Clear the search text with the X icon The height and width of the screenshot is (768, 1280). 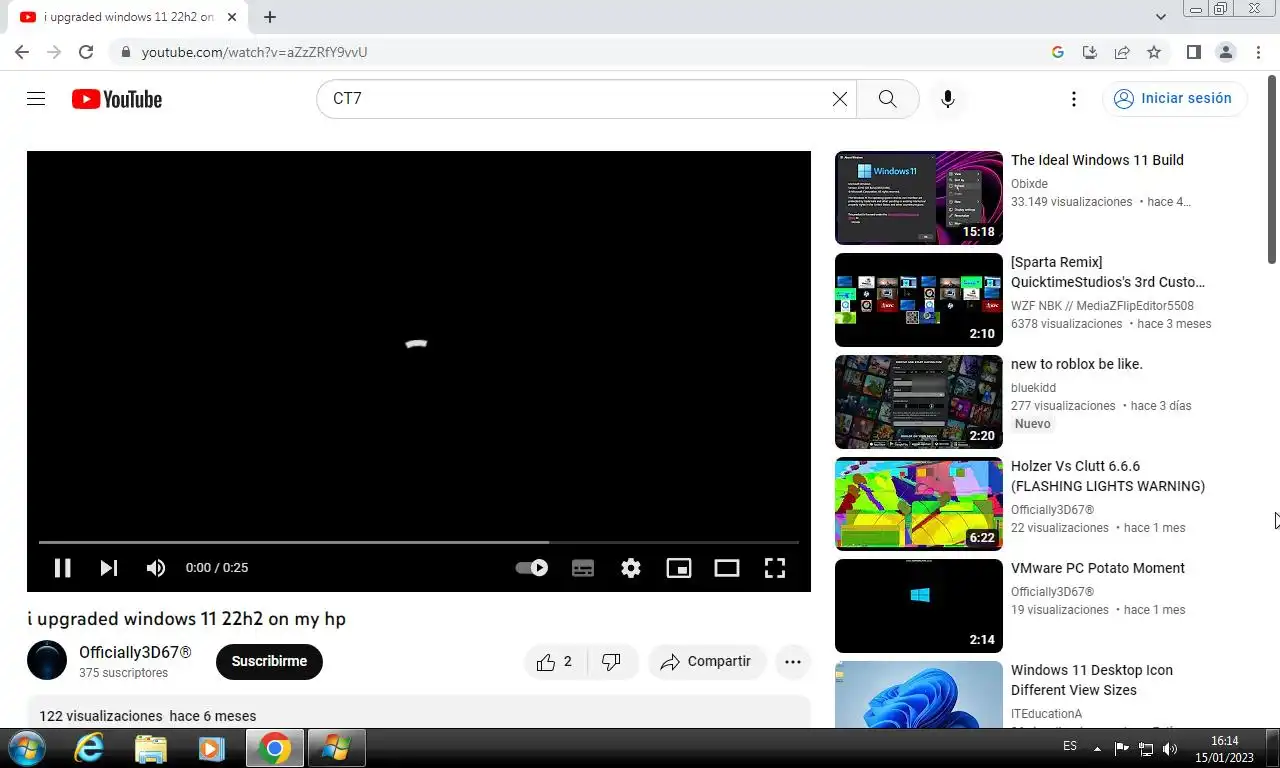840,99
